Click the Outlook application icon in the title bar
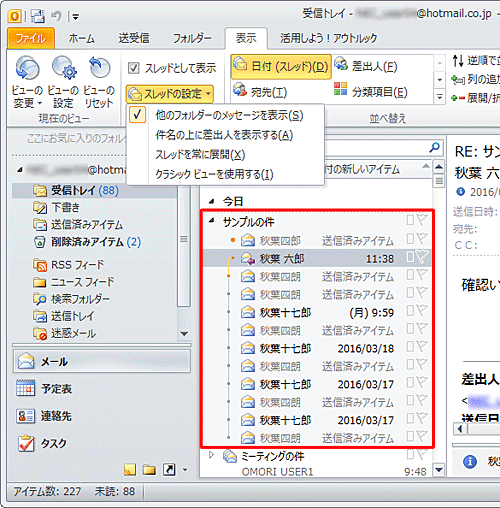The width and height of the screenshot is (500, 508). click(x=14, y=16)
